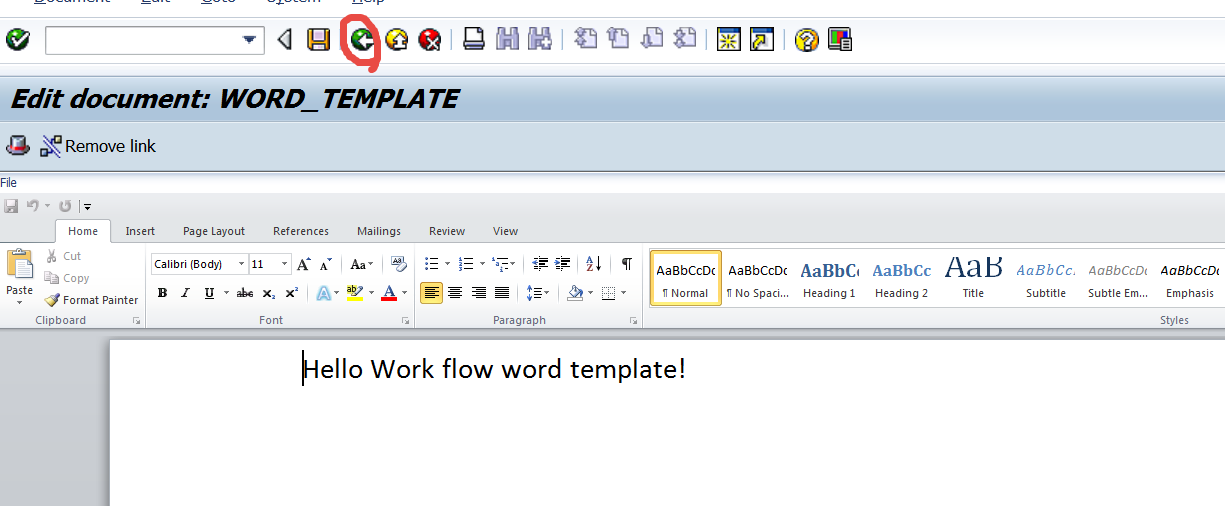Toggle Bold formatting

[162, 293]
